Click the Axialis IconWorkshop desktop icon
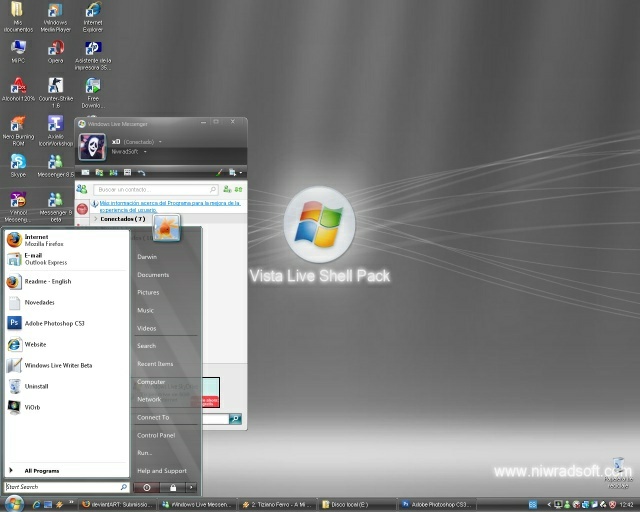Viewport: 640px width, 512px height. click(56, 131)
